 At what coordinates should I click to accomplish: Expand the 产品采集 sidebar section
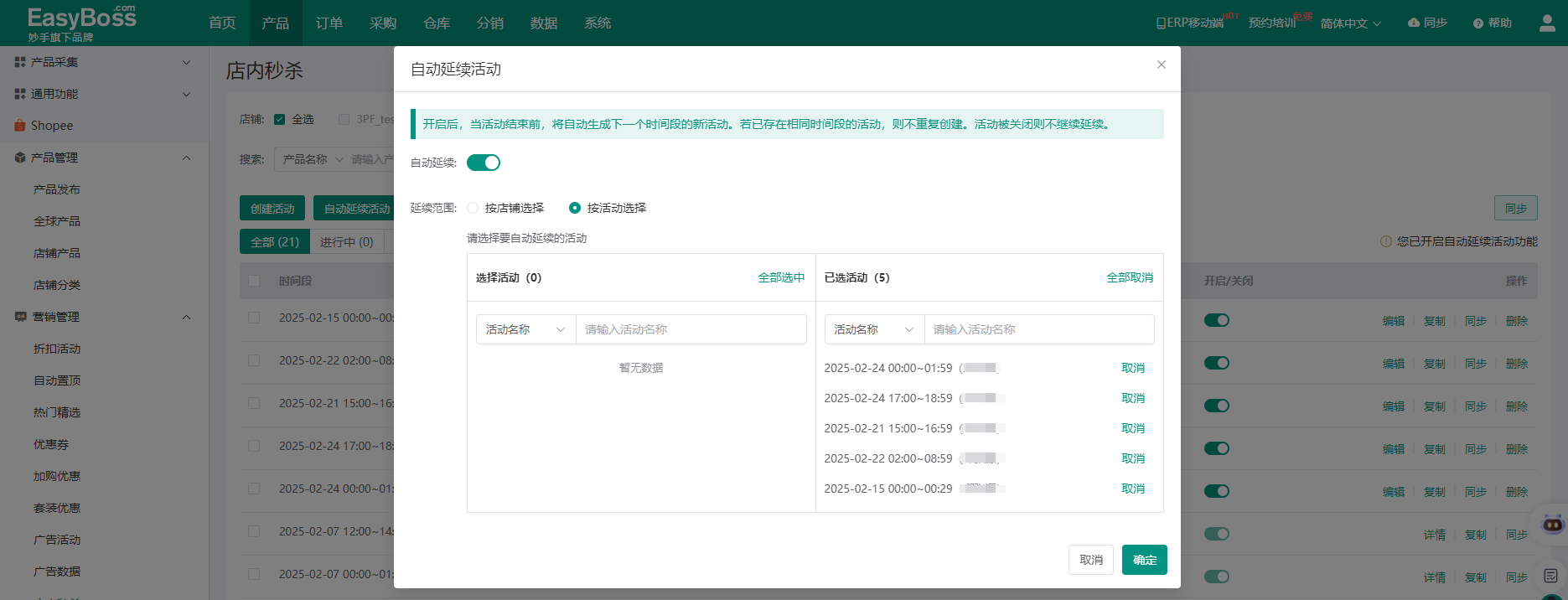click(x=186, y=62)
